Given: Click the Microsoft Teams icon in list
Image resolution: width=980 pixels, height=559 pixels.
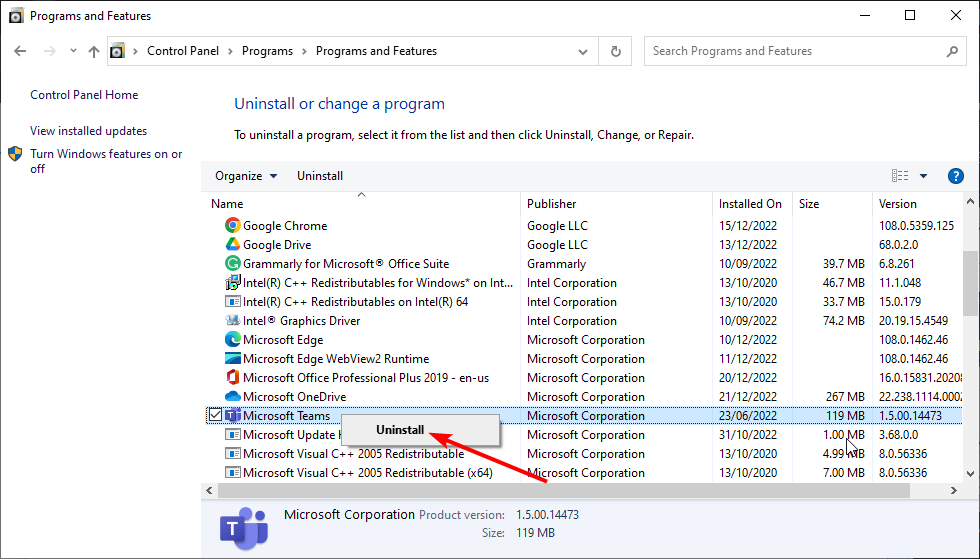Looking at the screenshot, I should (232, 415).
